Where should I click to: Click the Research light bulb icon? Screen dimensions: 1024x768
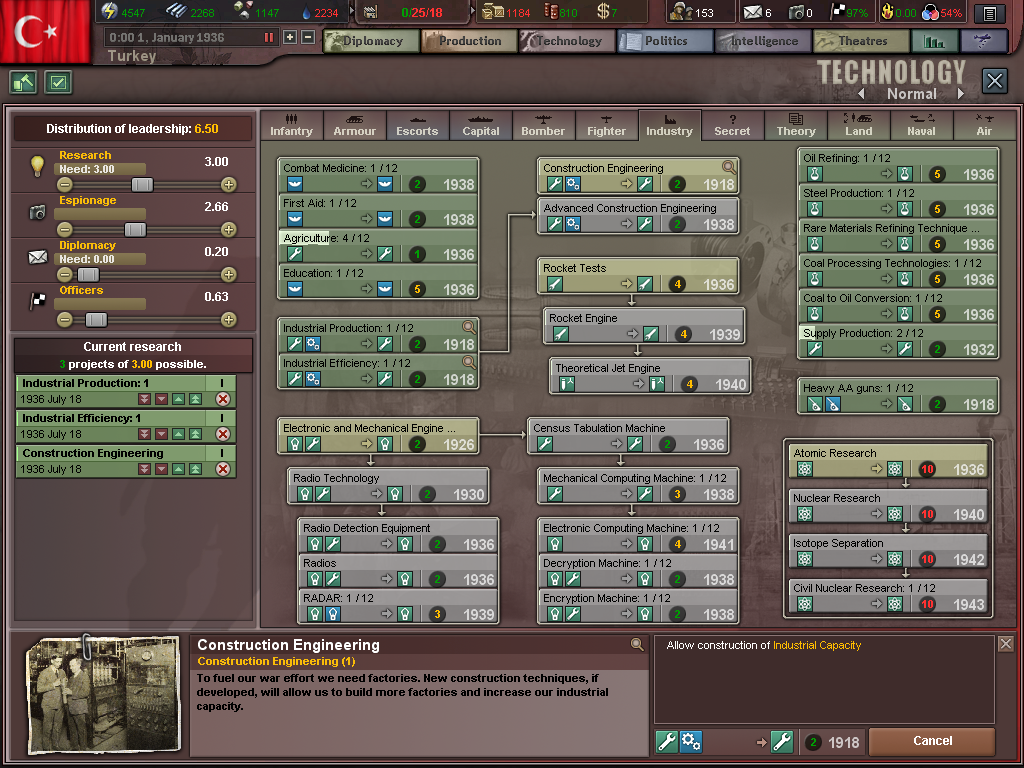coord(36,164)
